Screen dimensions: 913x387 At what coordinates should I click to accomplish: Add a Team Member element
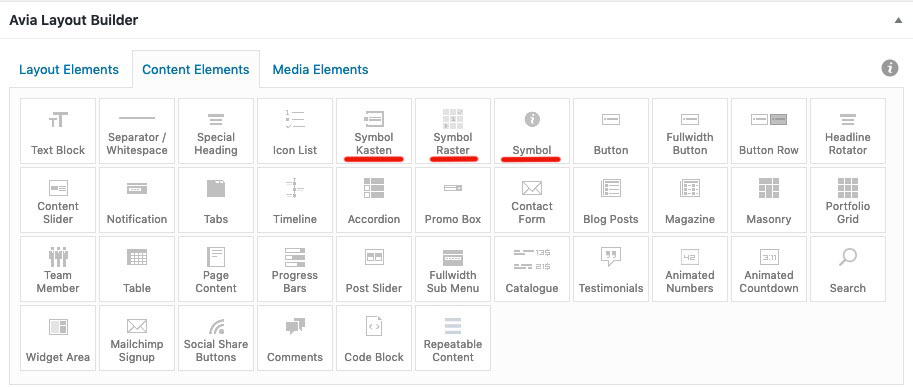coord(58,269)
